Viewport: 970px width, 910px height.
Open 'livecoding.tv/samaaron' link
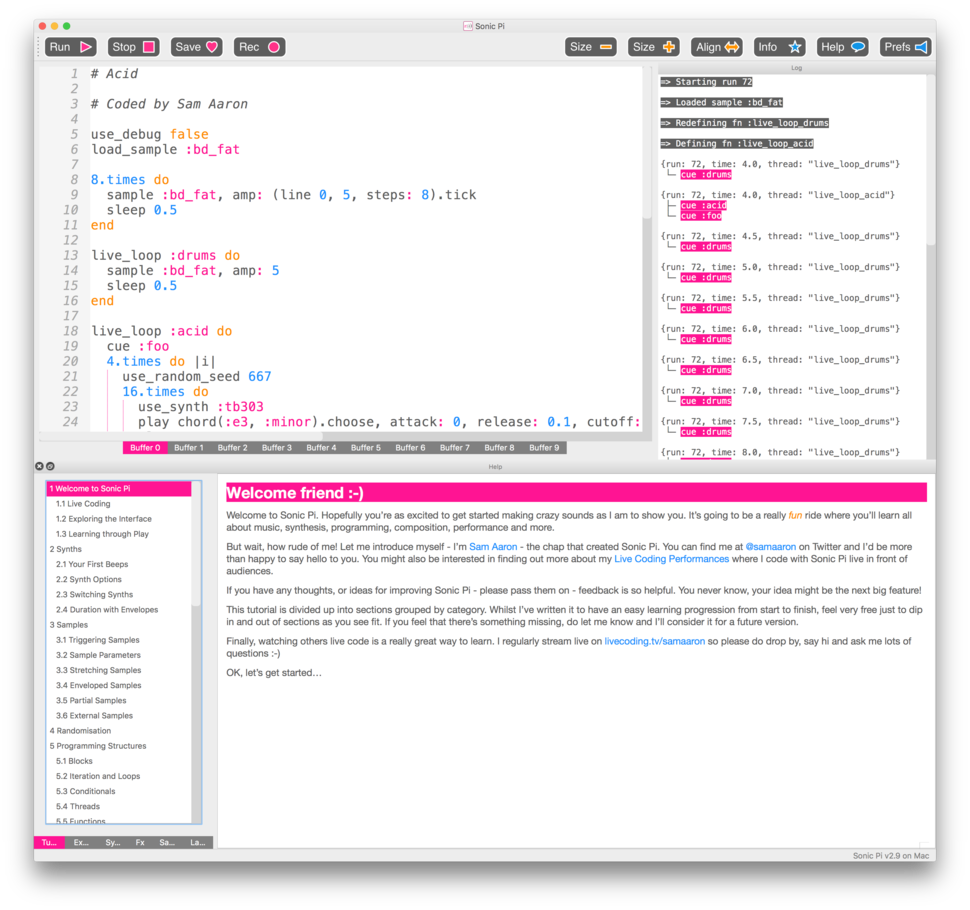(655, 642)
